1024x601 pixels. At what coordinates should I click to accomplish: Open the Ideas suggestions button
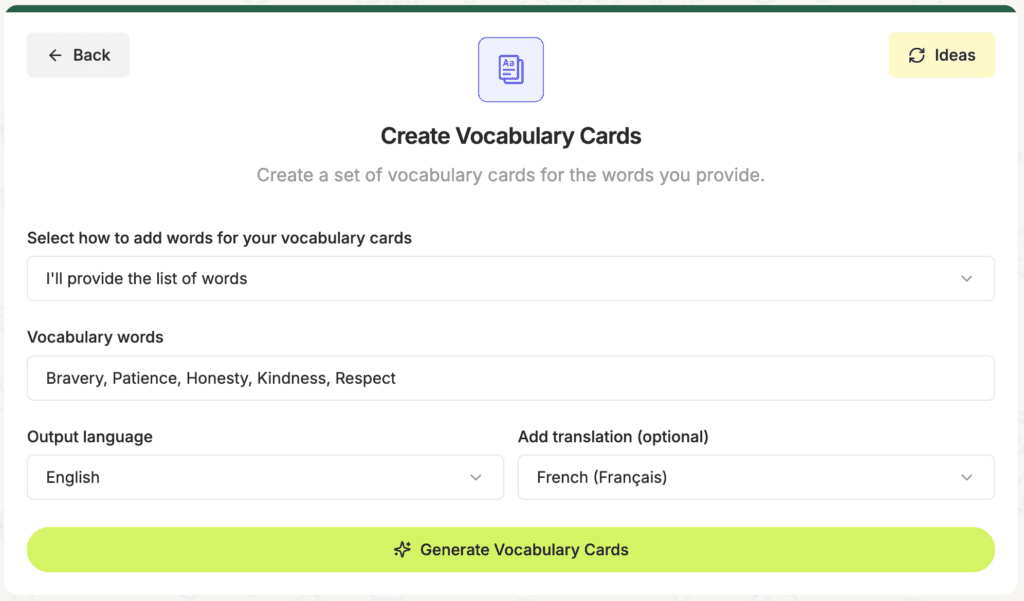(x=941, y=55)
